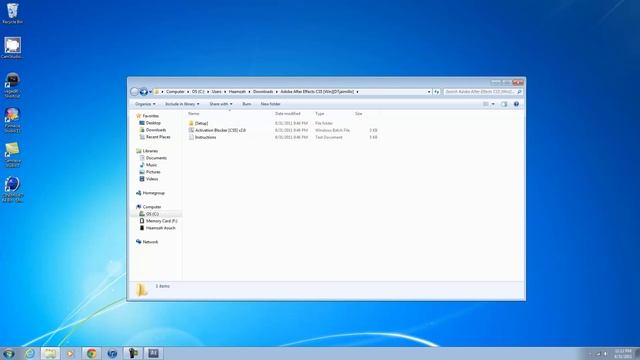This screenshot has width=640, height=360.
Task: Click the Burn toolbar button
Action: tap(247, 104)
